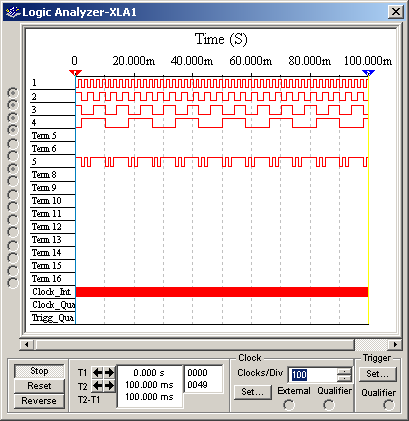Click the fourth input terminal circle
The width and height of the screenshot is (409, 421).
point(13,129)
